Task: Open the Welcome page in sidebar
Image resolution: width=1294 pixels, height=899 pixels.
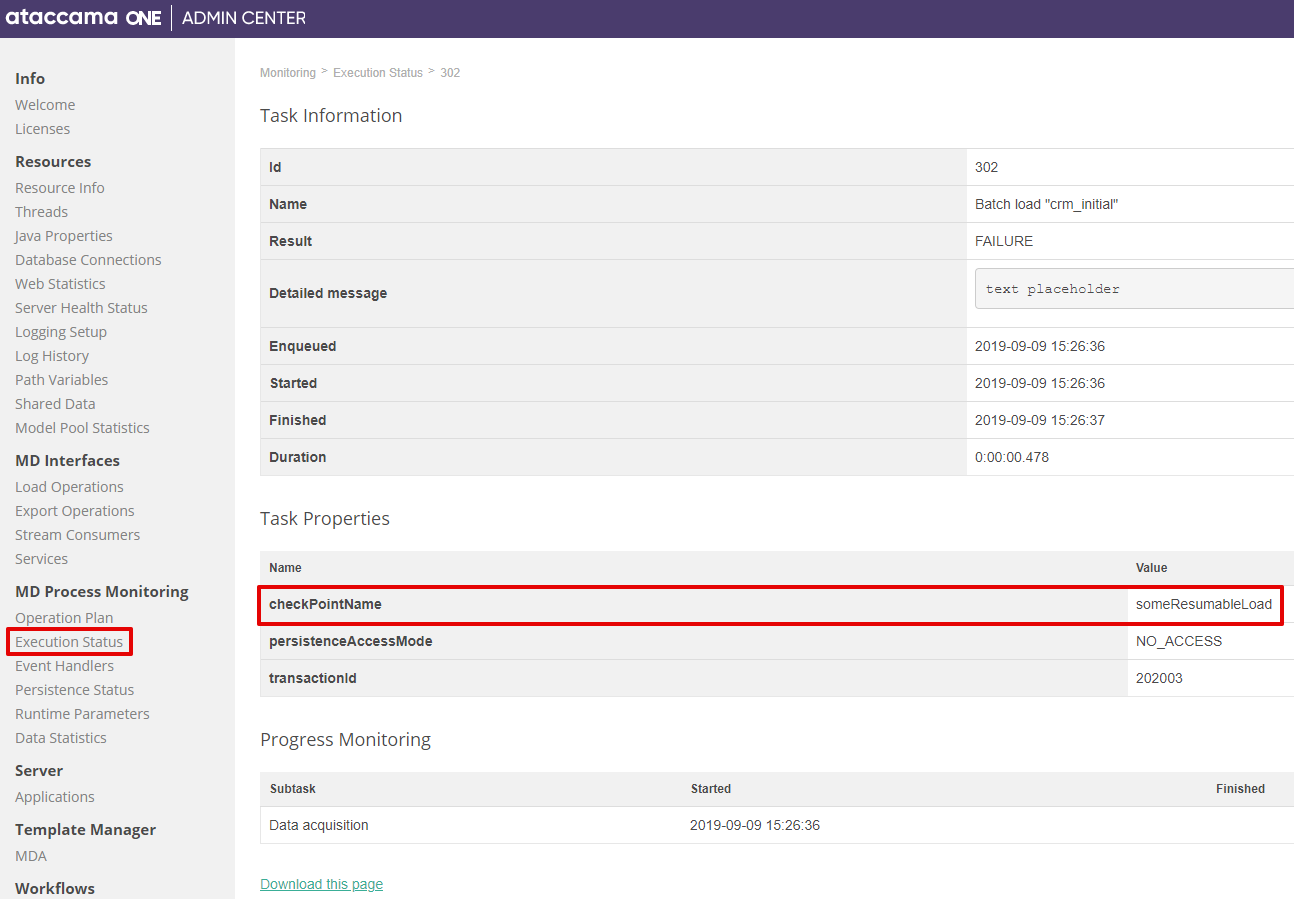Action: point(45,105)
